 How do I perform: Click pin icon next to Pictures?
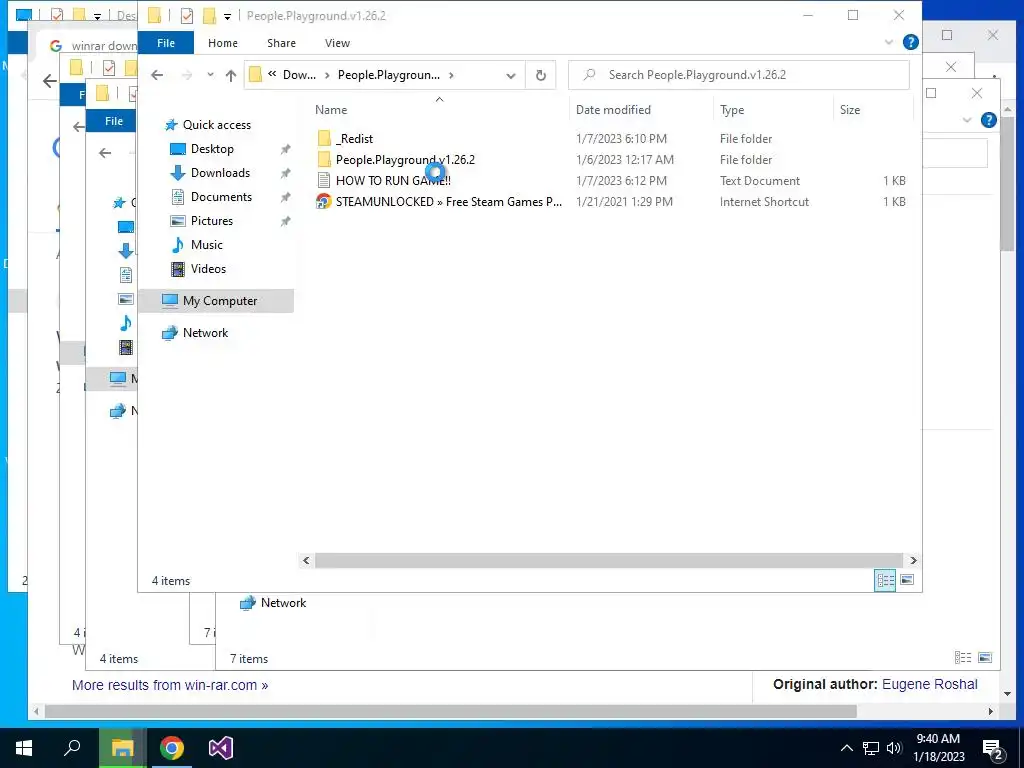click(285, 221)
